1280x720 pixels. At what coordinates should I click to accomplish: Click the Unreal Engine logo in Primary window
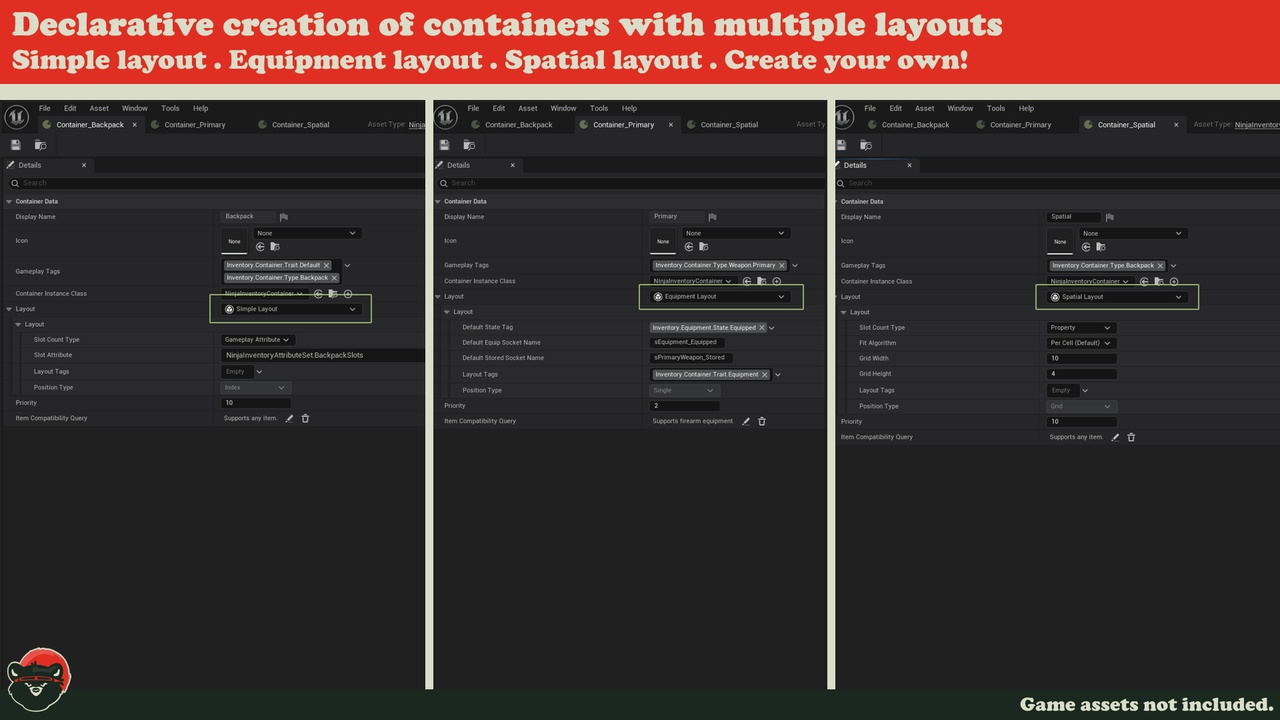pyautogui.click(x=445, y=117)
